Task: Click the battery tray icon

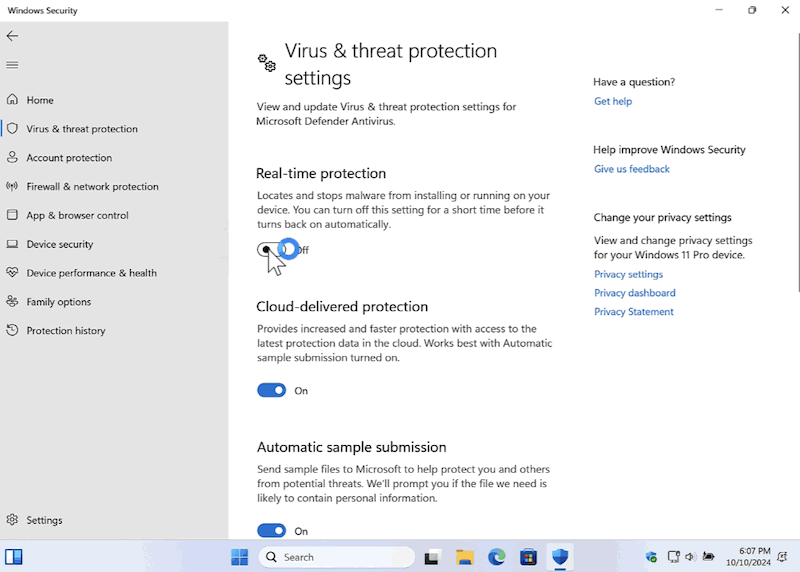Action: (708, 556)
